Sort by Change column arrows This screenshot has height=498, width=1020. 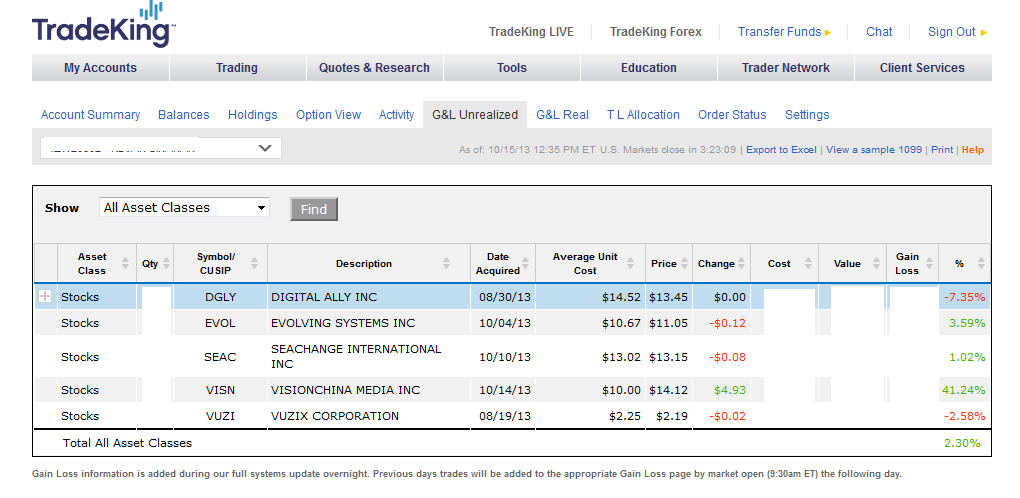[741, 263]
